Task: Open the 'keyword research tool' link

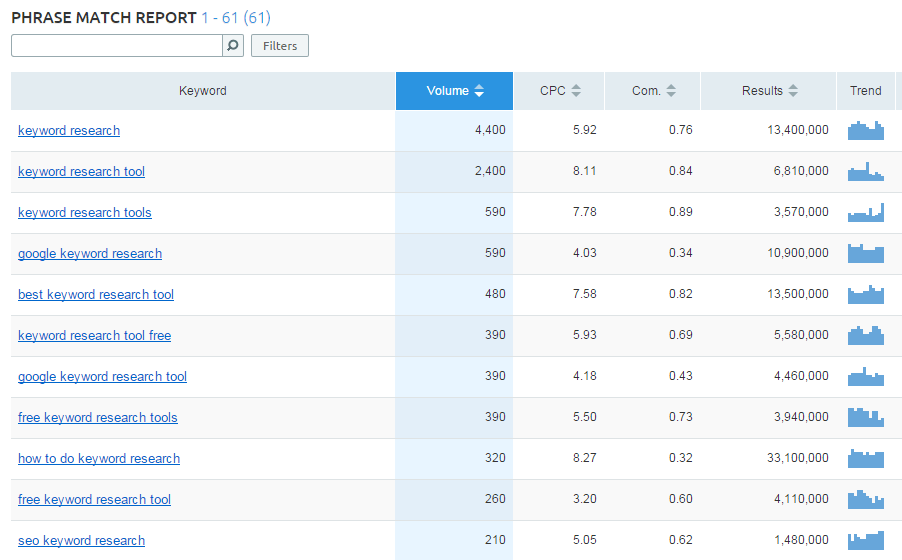Action: click(x=81, y=172)
